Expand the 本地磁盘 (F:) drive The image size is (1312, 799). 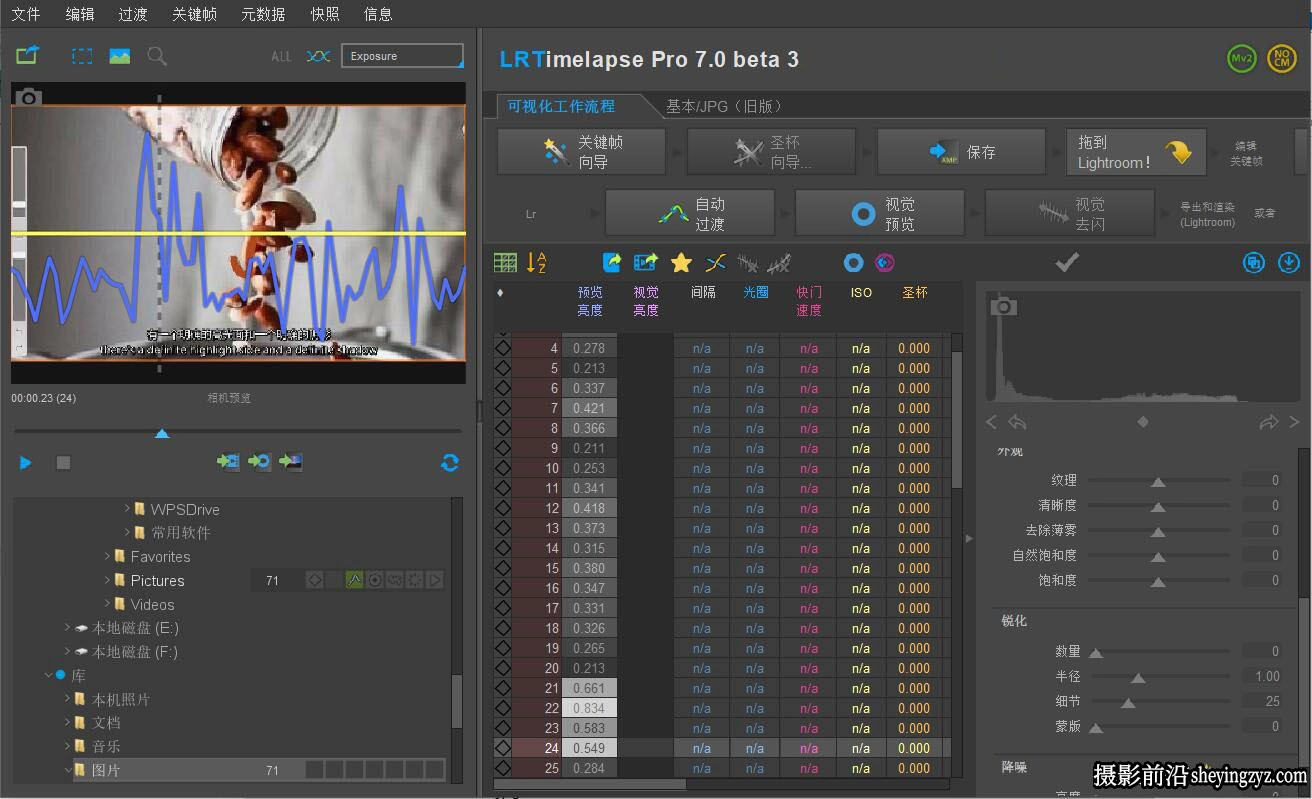[67, 651]
